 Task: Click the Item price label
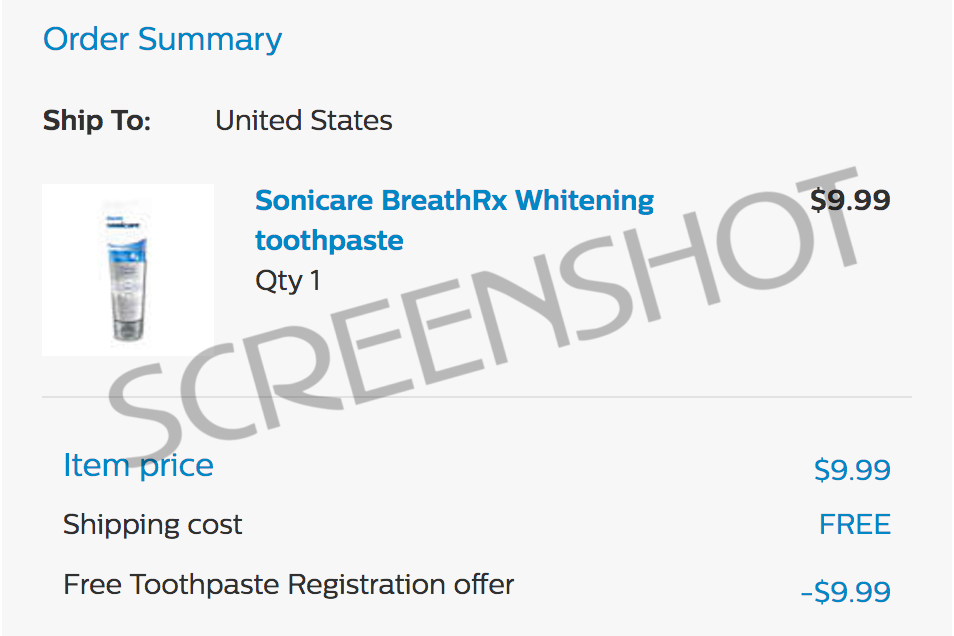click(138, 466)
